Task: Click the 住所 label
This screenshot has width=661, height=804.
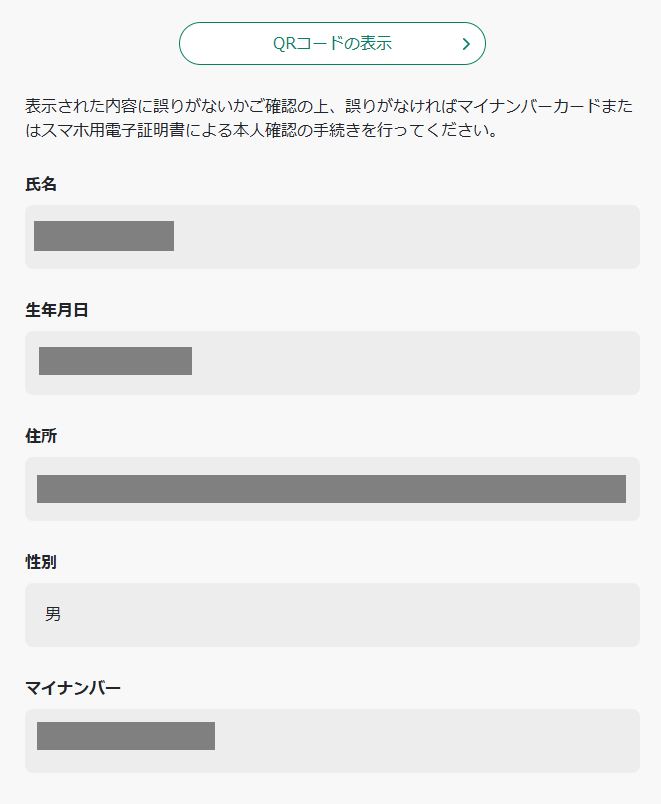Action: (40, 436)
